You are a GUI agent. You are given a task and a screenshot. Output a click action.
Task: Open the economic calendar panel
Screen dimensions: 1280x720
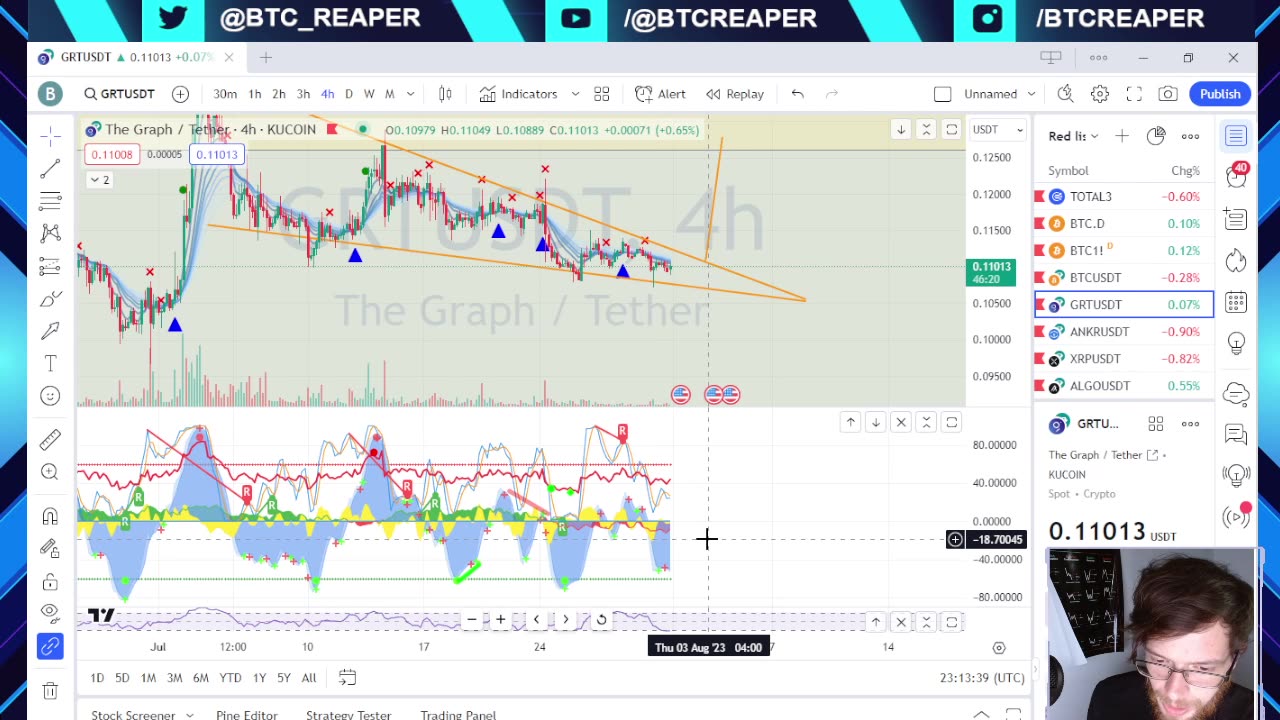point(1236,302)
